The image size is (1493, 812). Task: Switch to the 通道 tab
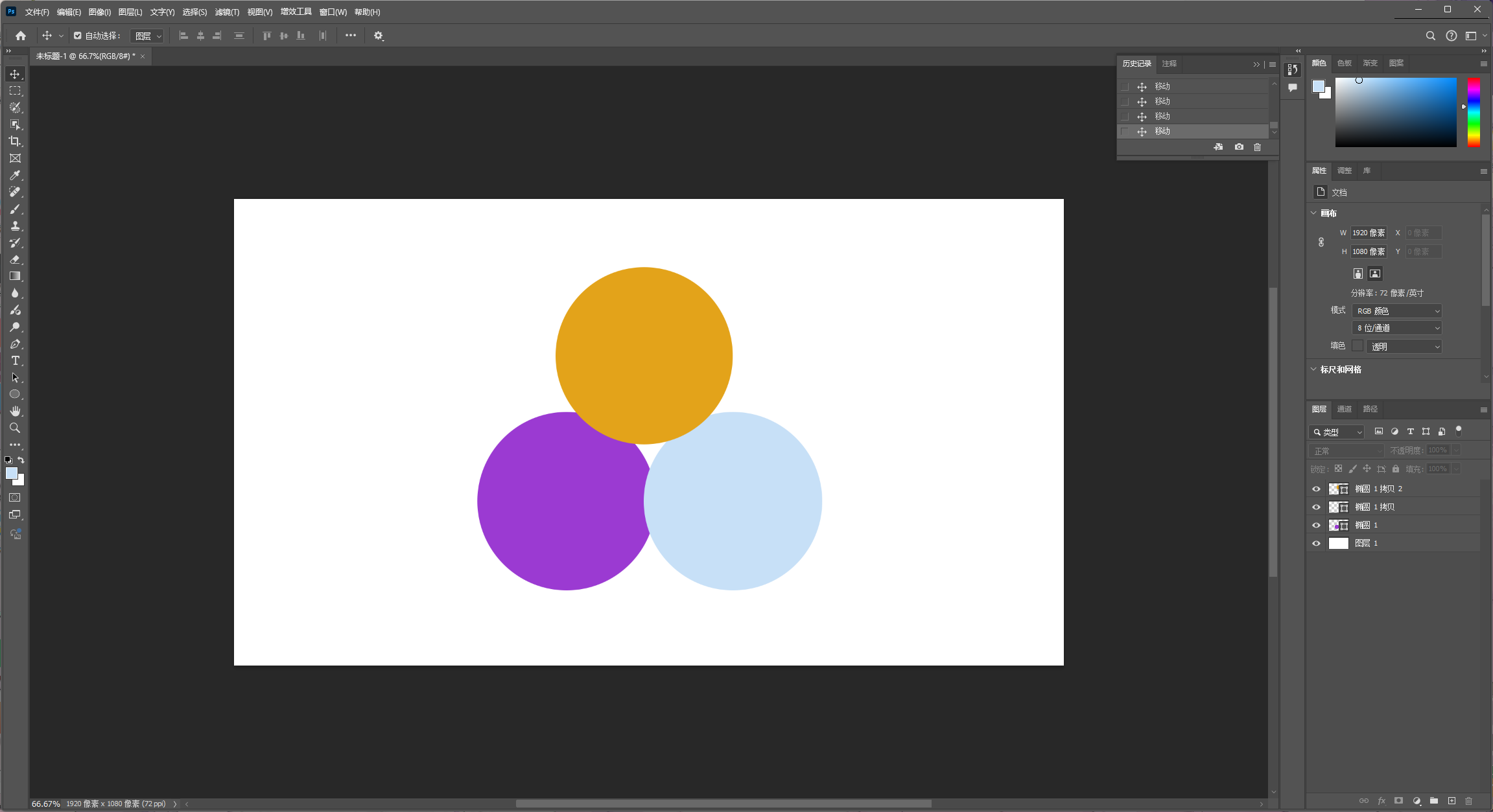coord(1345,409)
